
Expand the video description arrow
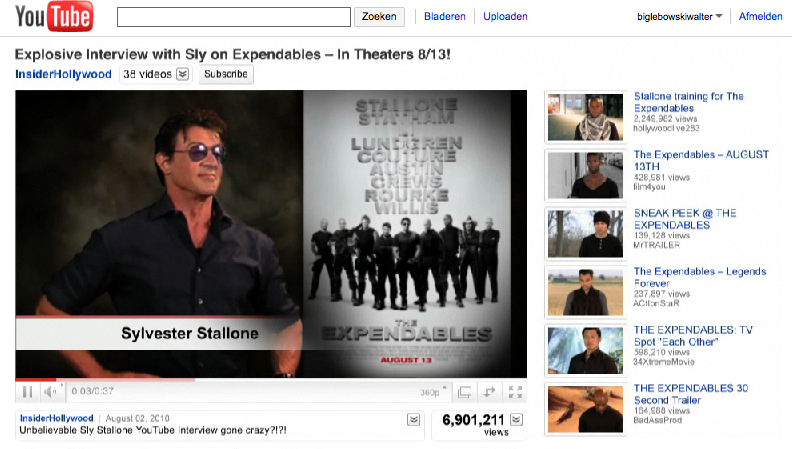[412, 420]
